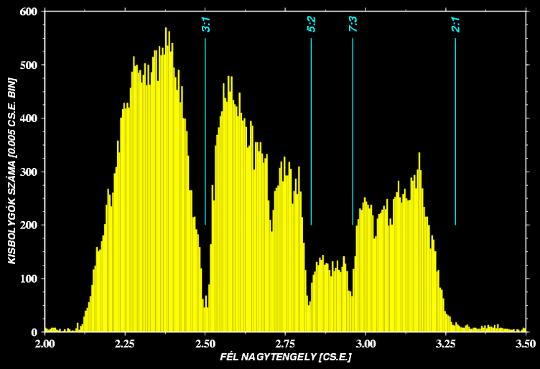Click the y-axis value 100
Image resolution: width=540 pixels, height=369 pixels.
coord(29,279)
